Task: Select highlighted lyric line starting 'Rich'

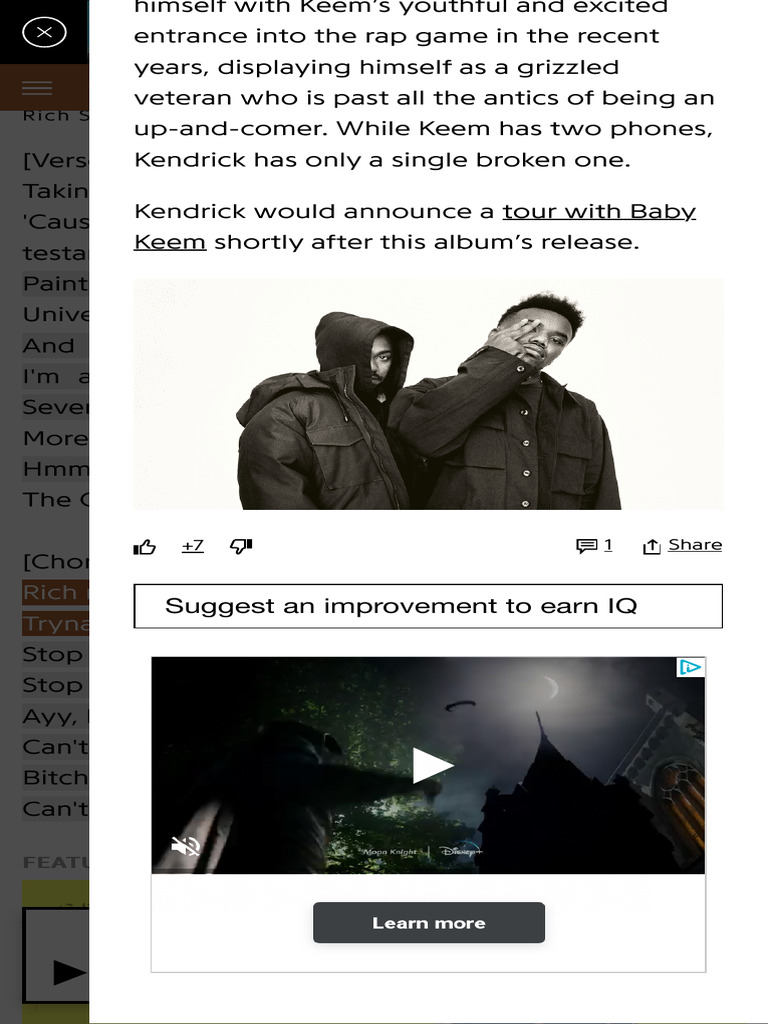Action: [56, 592]
